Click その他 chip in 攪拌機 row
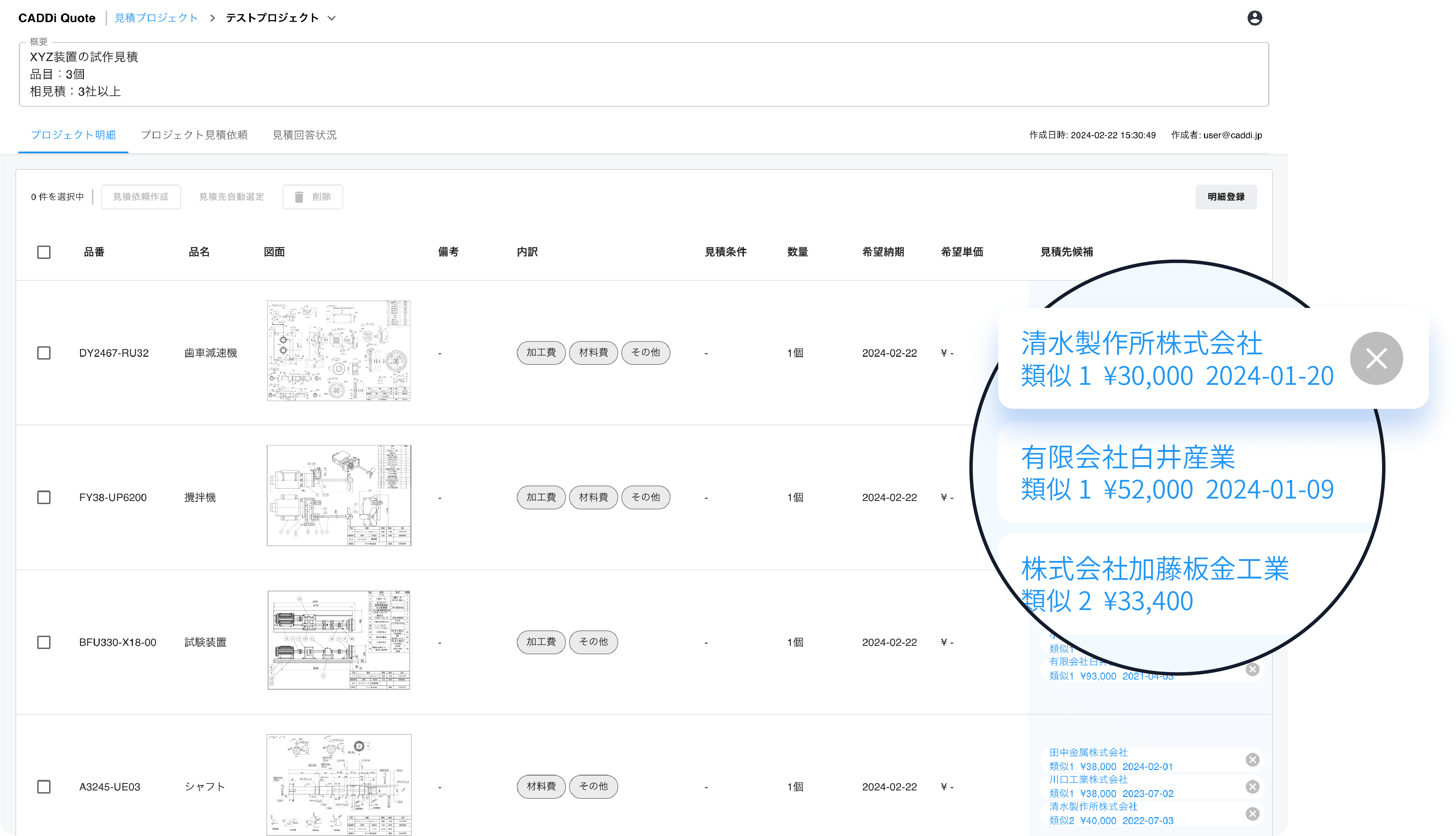 645,497
